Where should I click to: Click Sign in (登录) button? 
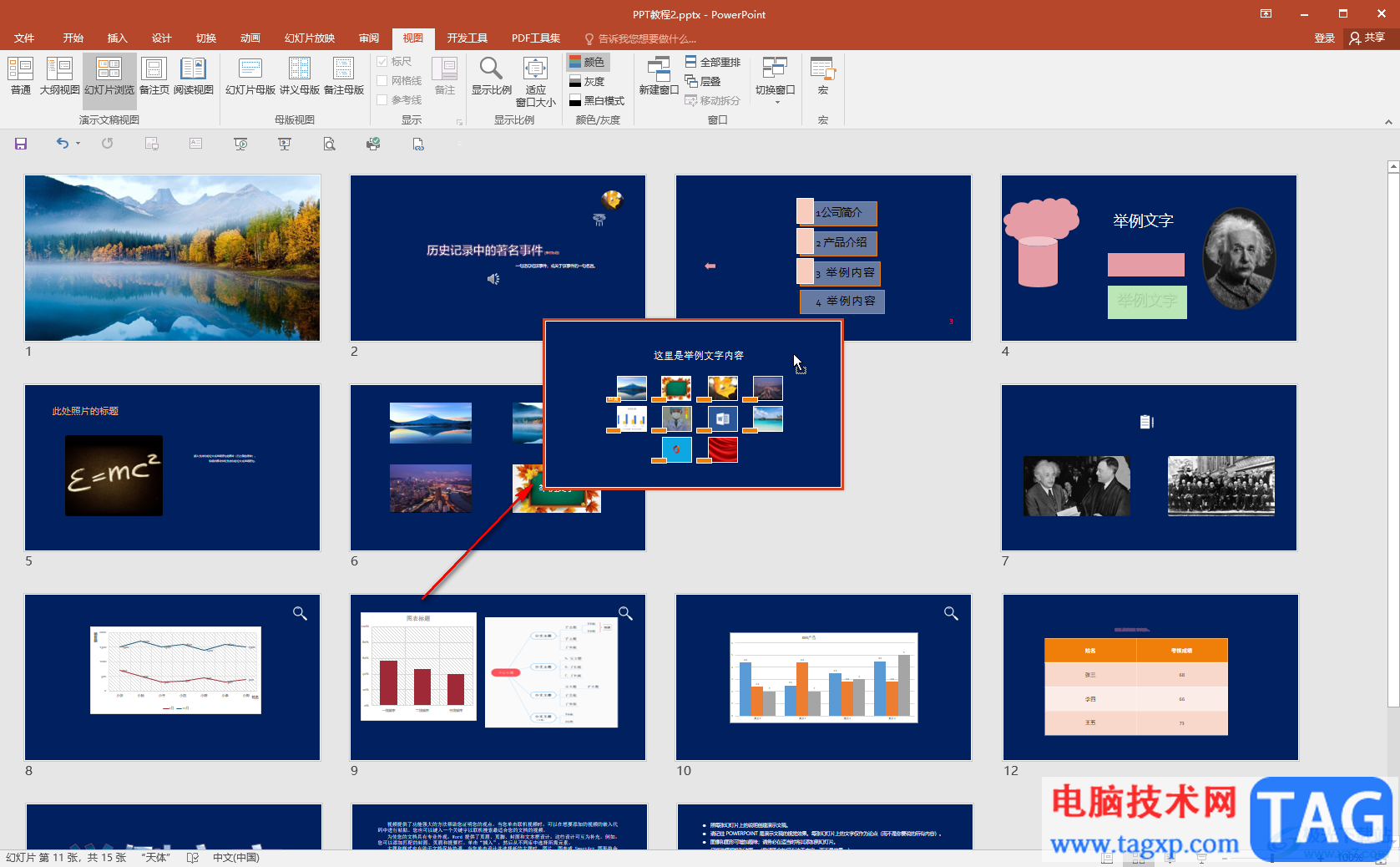coord(1324,38)
